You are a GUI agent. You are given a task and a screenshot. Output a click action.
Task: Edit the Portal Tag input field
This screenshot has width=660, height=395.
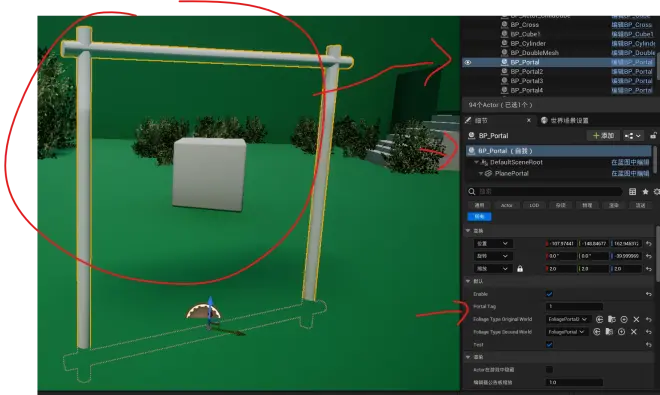click(575, 307)
